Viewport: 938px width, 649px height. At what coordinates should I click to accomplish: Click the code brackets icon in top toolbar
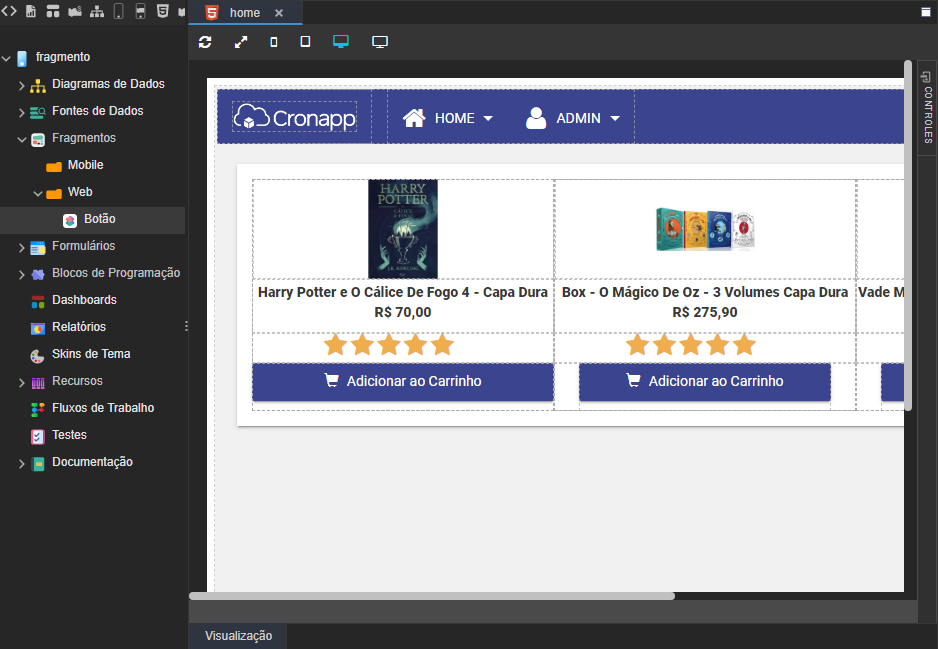click(x=9, y=11)
